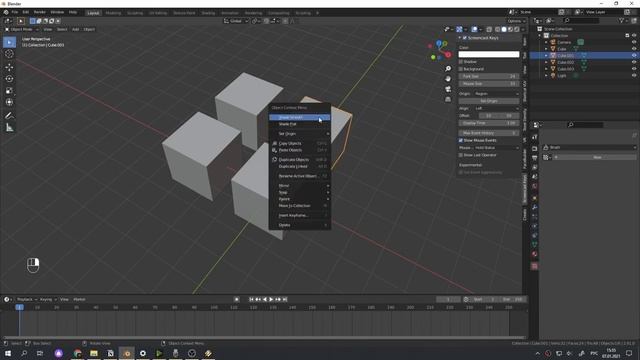This screenshot has height=360, width=640.
Task: Open Chrome from the Windows taskbar
Action: click(x=78, y=353)
